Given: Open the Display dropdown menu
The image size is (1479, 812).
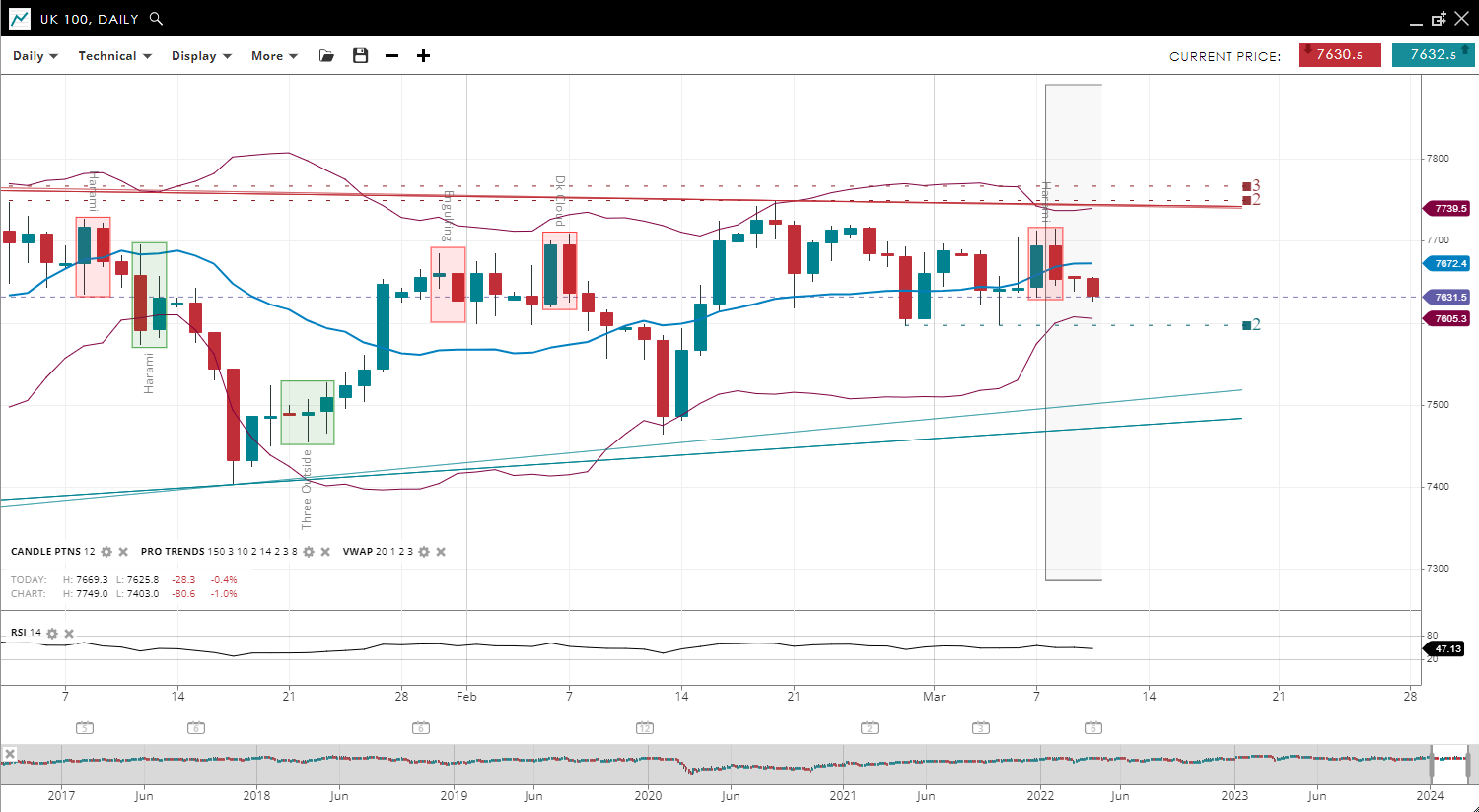Looking at the screenshot, I should (201, 56).
